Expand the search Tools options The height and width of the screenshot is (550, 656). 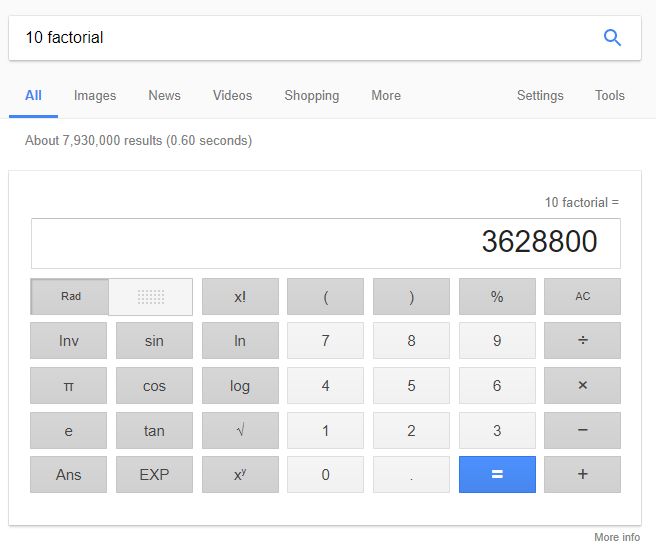pos(610,96)
